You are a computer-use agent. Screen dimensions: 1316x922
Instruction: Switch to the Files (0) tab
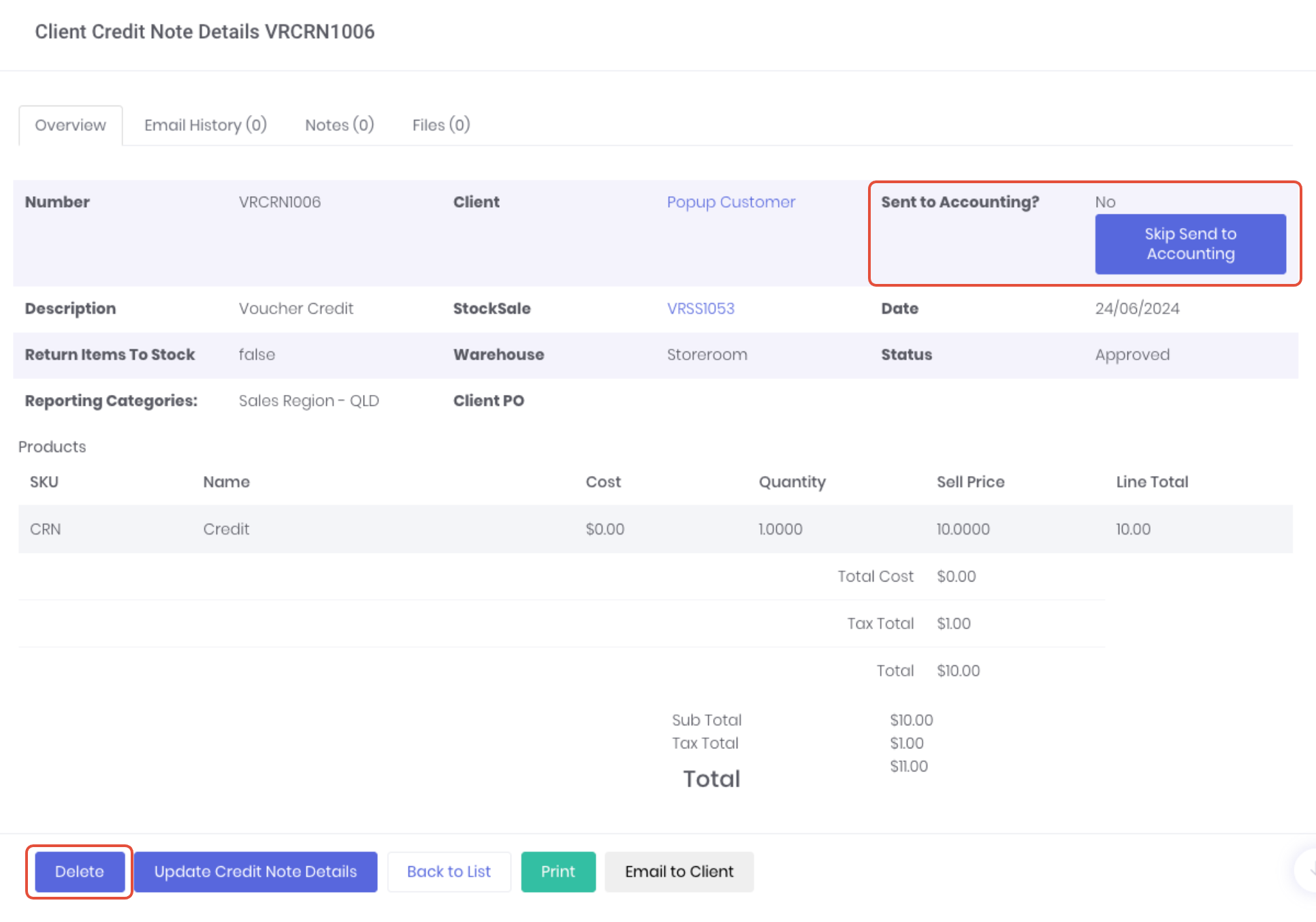pos(440,125)
